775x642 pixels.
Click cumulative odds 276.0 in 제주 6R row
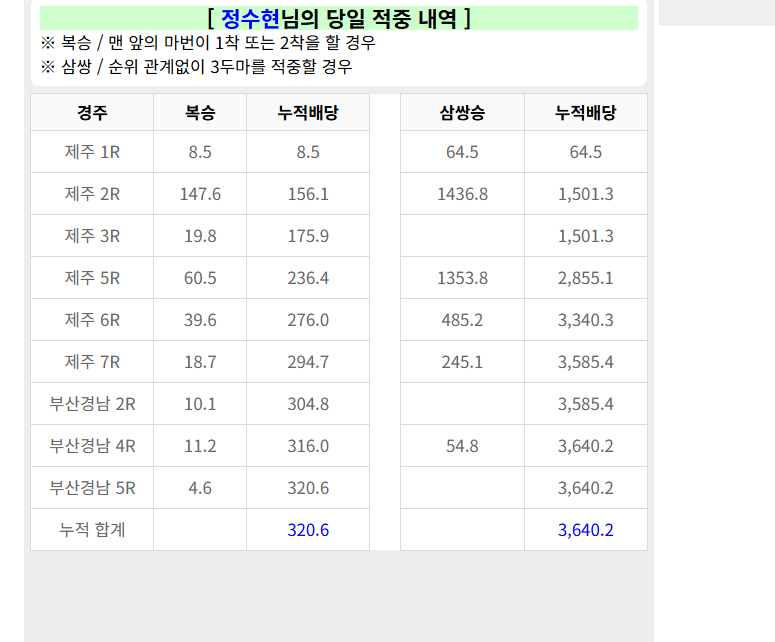click(x=308, y=320)
